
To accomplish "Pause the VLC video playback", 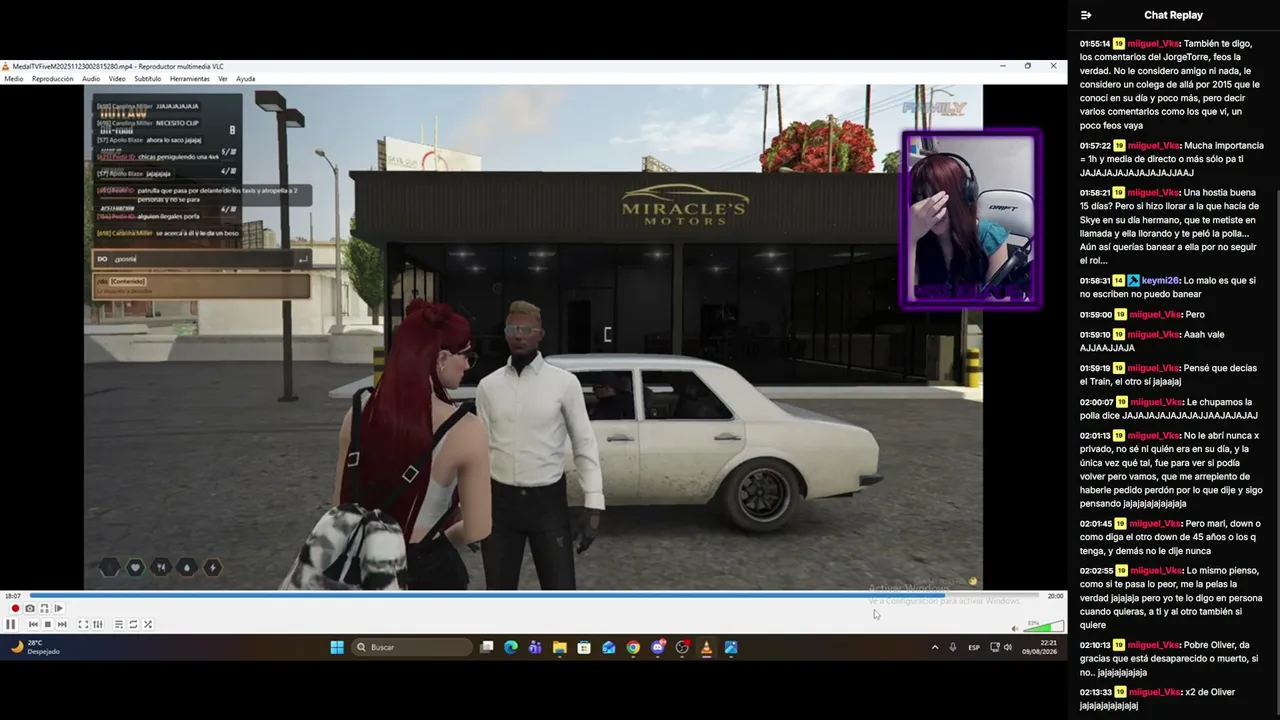I will pos(10,624).
